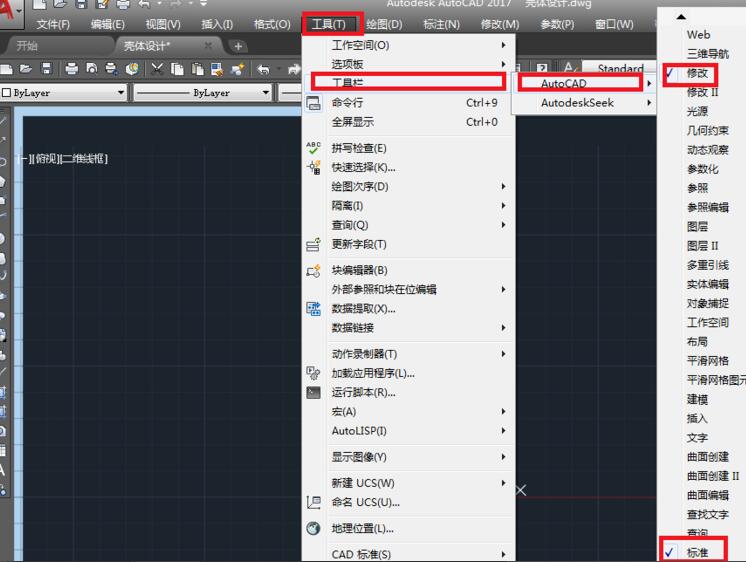Click the Save icon in standard toolbar
746x562 pixels.
tap(46, 69)
